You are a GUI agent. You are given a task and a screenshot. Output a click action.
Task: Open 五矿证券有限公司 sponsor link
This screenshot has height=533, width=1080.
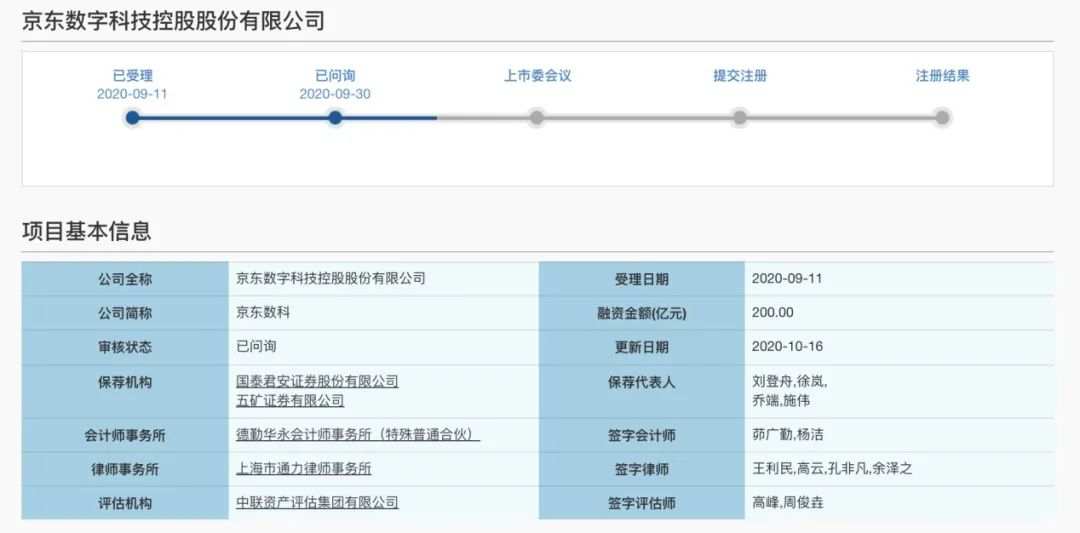click(x=290, y=401)
